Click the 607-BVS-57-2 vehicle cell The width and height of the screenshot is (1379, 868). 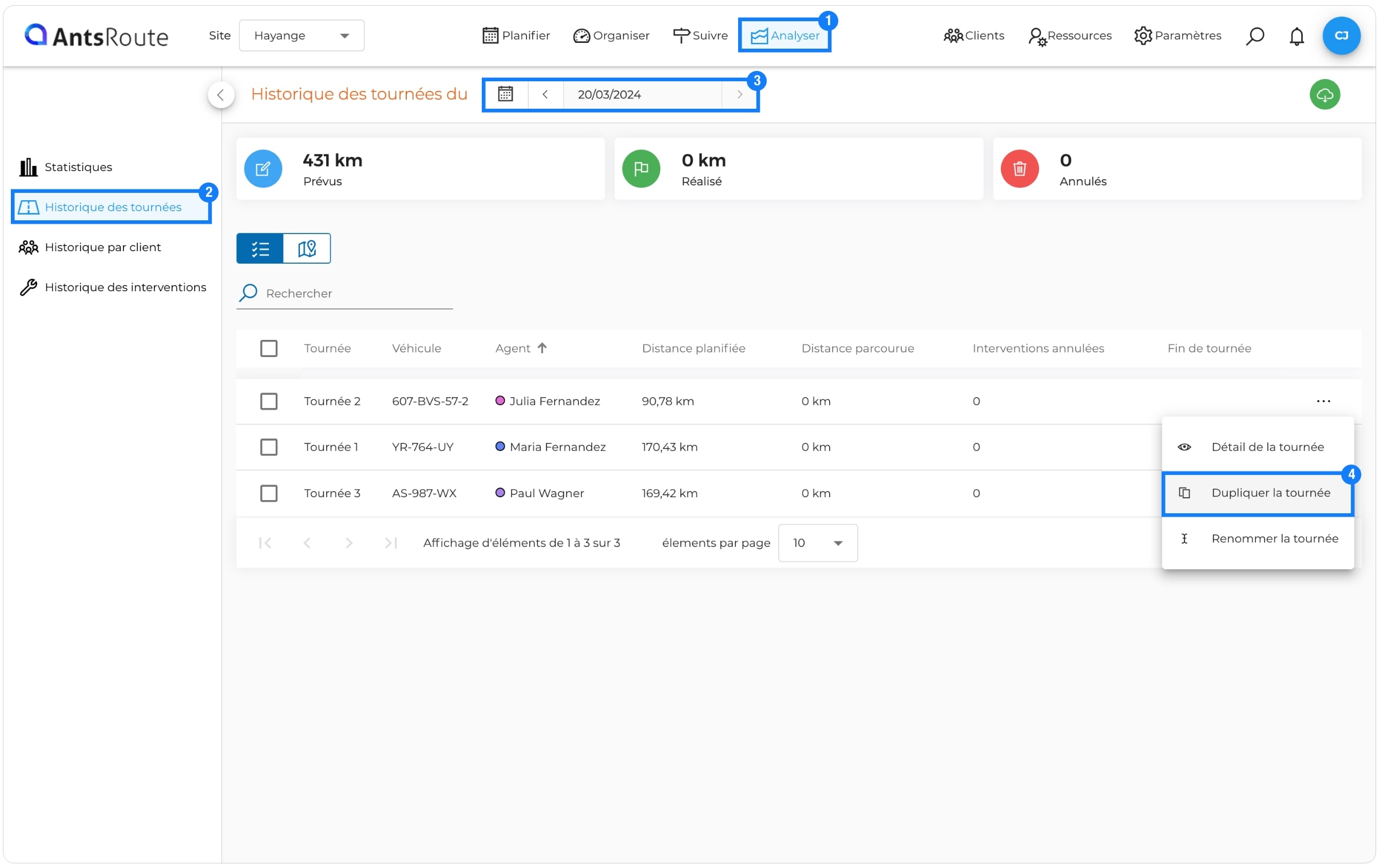click(430, 401)
